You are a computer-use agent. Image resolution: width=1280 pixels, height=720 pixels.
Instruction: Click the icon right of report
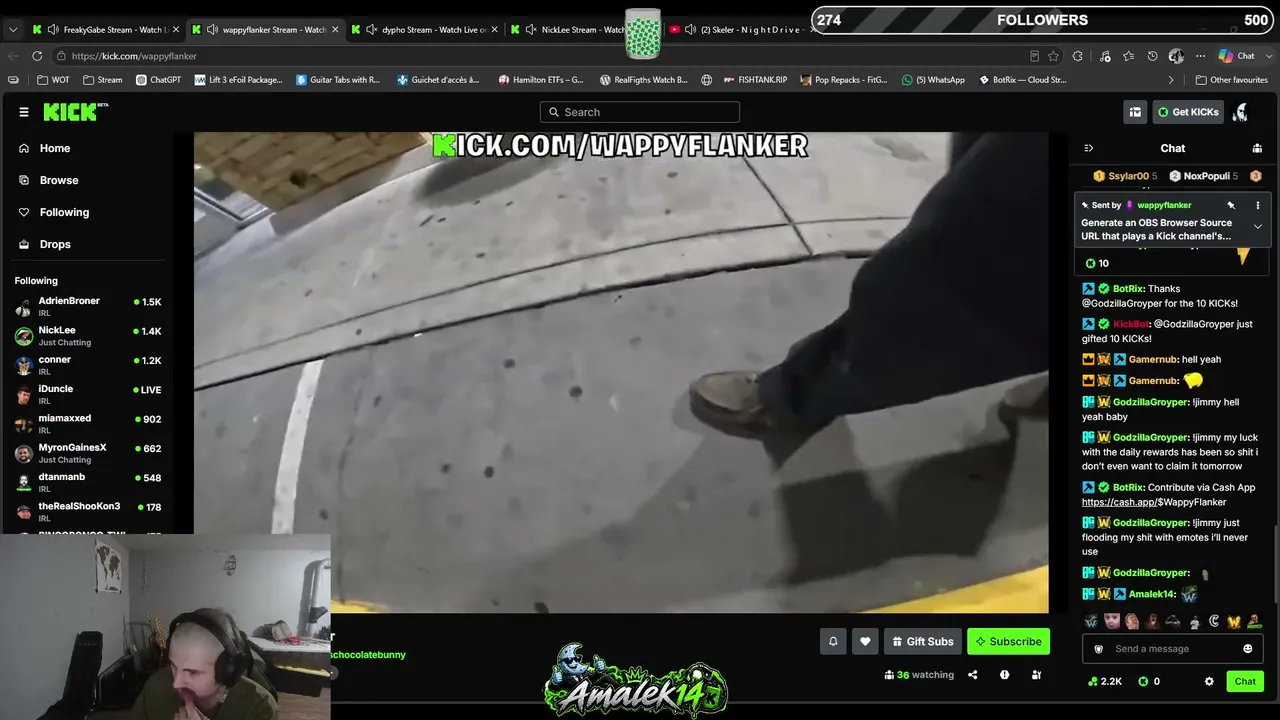coord(1036,675)
